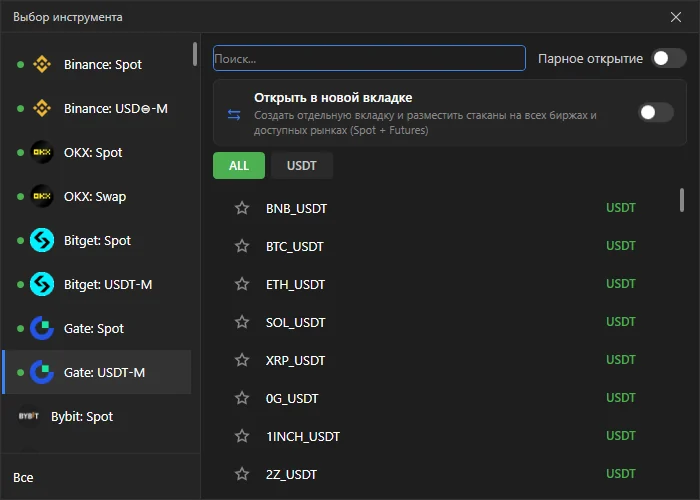Click the USDT tag on BNB_USDT row
Image resolution: width=700 pixels, height=500 pixels.
coord(621,208)
